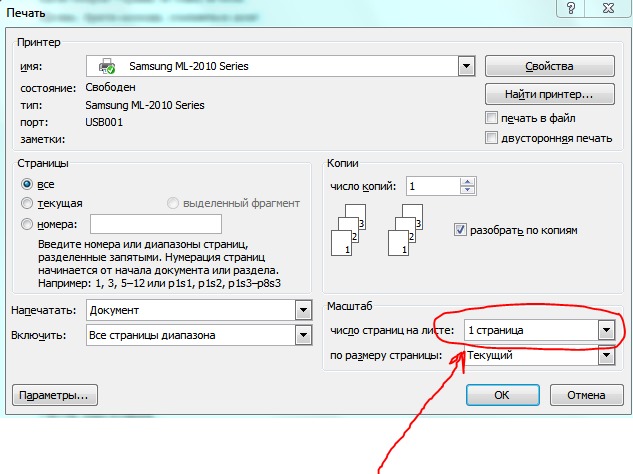Expand 'Включить' все страницы диапазона dropdown
The height and width of the screenshot is (474, 633).
[302, 335]
